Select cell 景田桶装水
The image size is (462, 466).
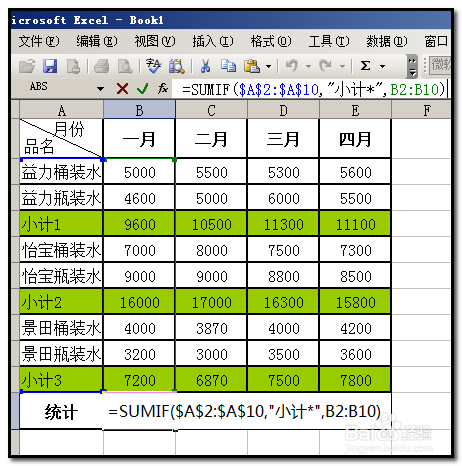coord(61,328)
